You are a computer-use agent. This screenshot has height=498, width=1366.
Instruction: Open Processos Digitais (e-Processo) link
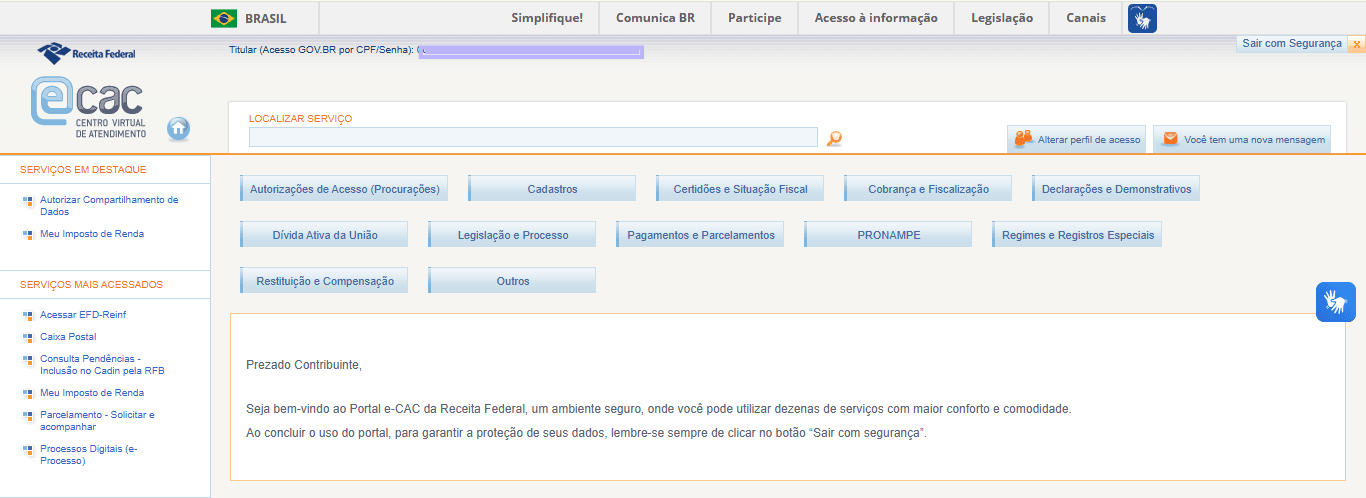point(89,455)
